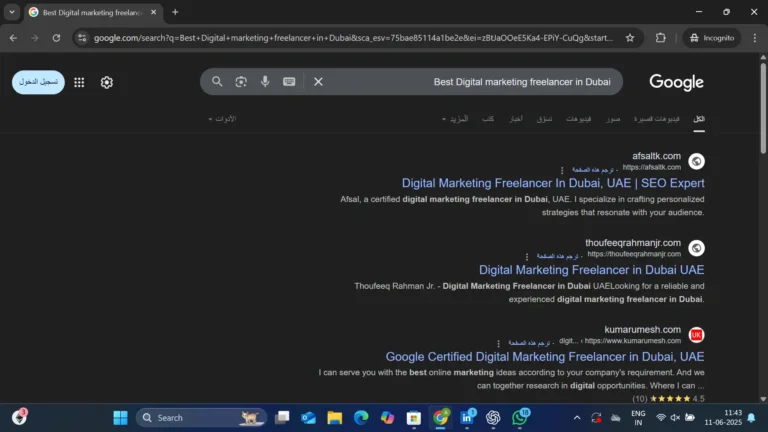Click the kumarumesh.com red favicon
Screen dimensions: 768x432
click(x=696, y=335)
